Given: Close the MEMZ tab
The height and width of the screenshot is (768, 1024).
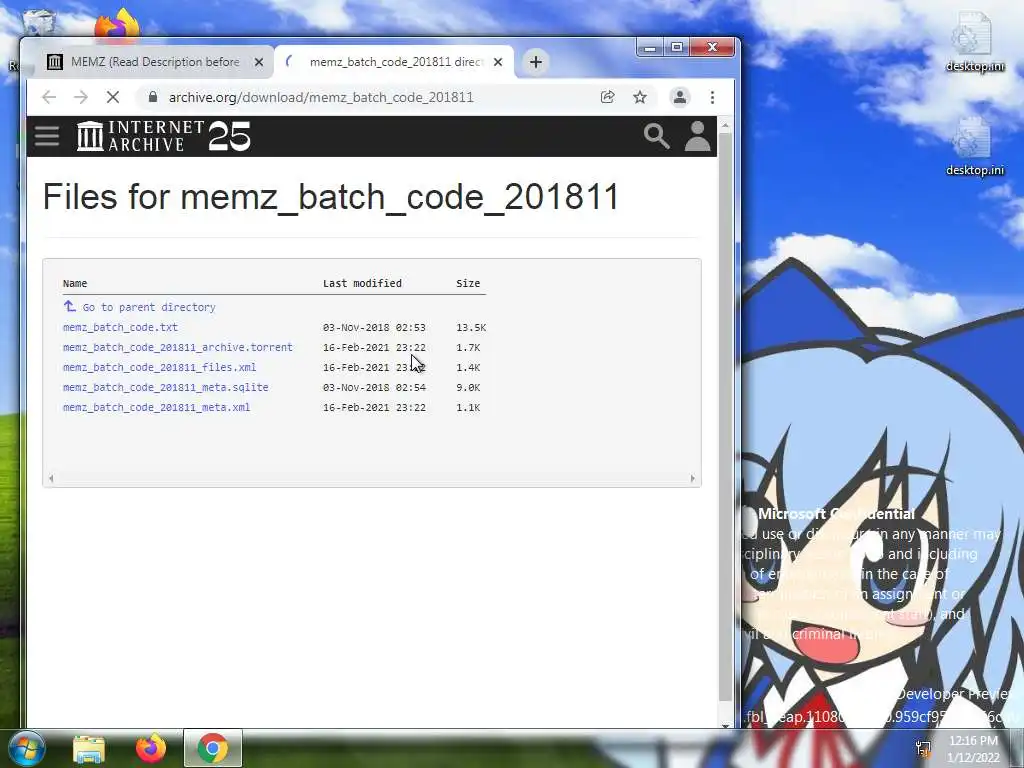Looking at the screenshot, I should pos(259,62).
